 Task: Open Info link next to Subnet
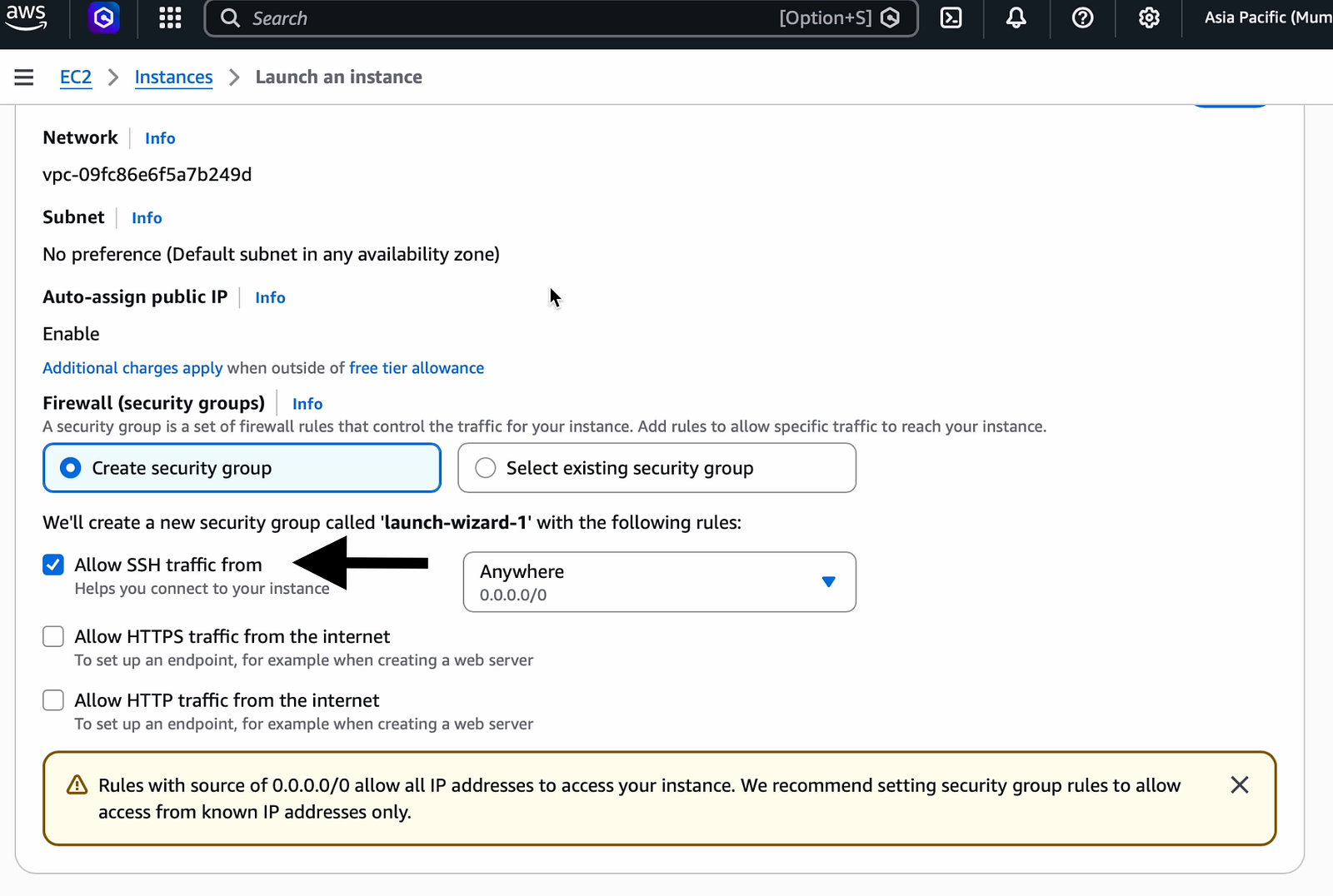point(147,218)
